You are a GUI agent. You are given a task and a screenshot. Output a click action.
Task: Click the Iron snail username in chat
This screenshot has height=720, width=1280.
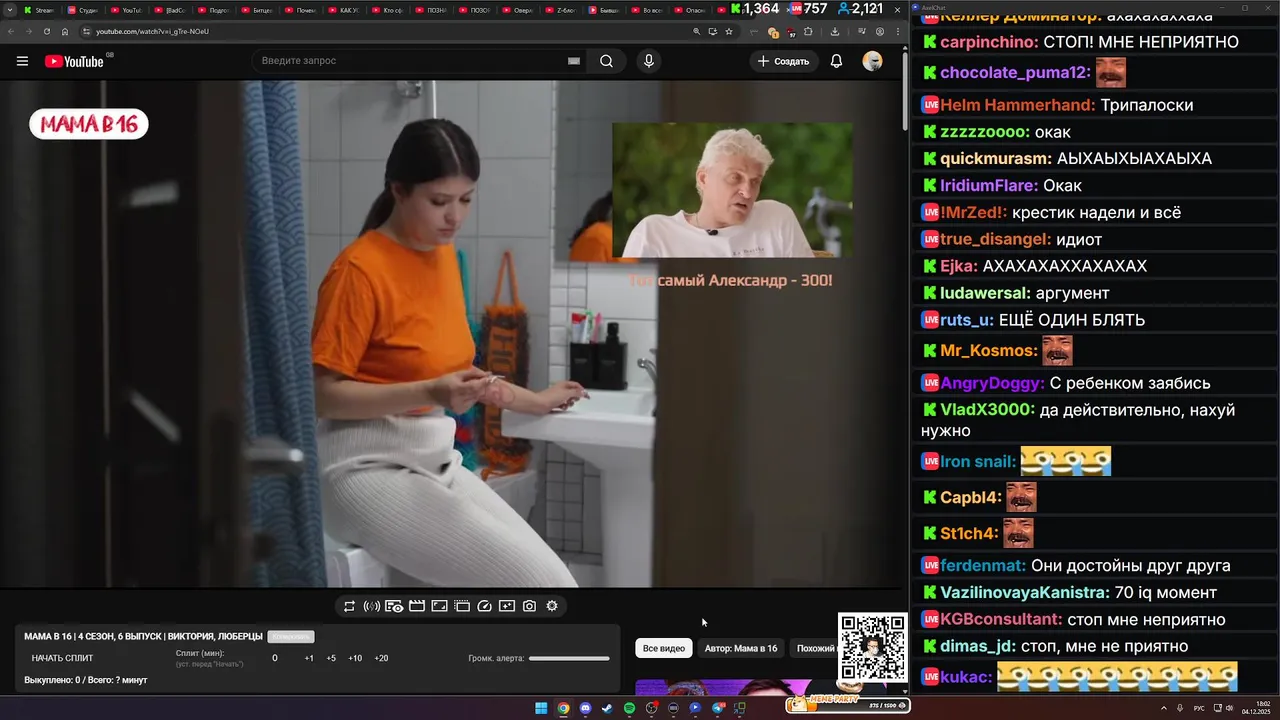(x=978, y=462)
